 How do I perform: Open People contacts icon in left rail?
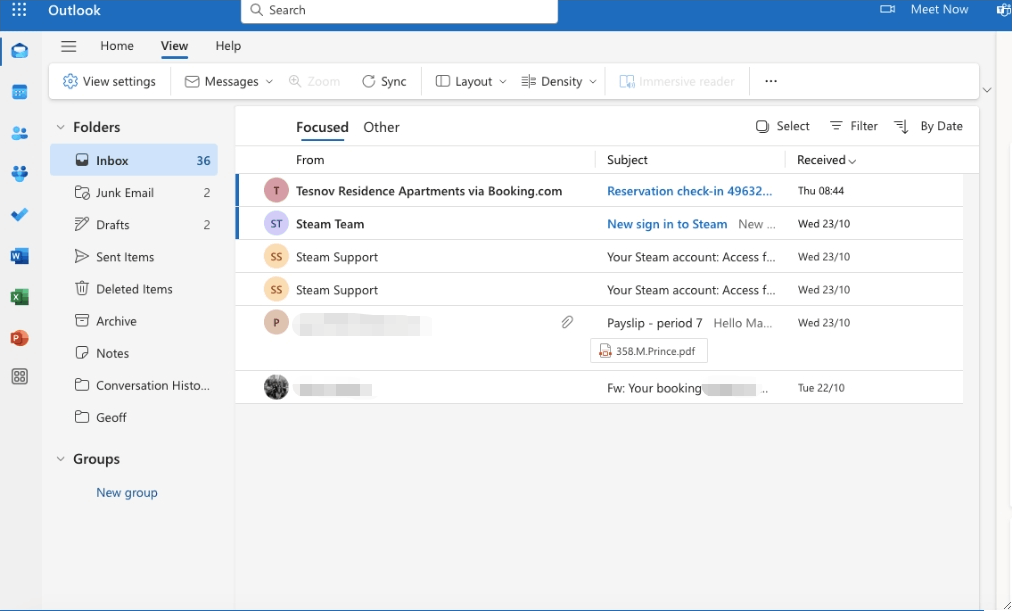coord(19,134)
